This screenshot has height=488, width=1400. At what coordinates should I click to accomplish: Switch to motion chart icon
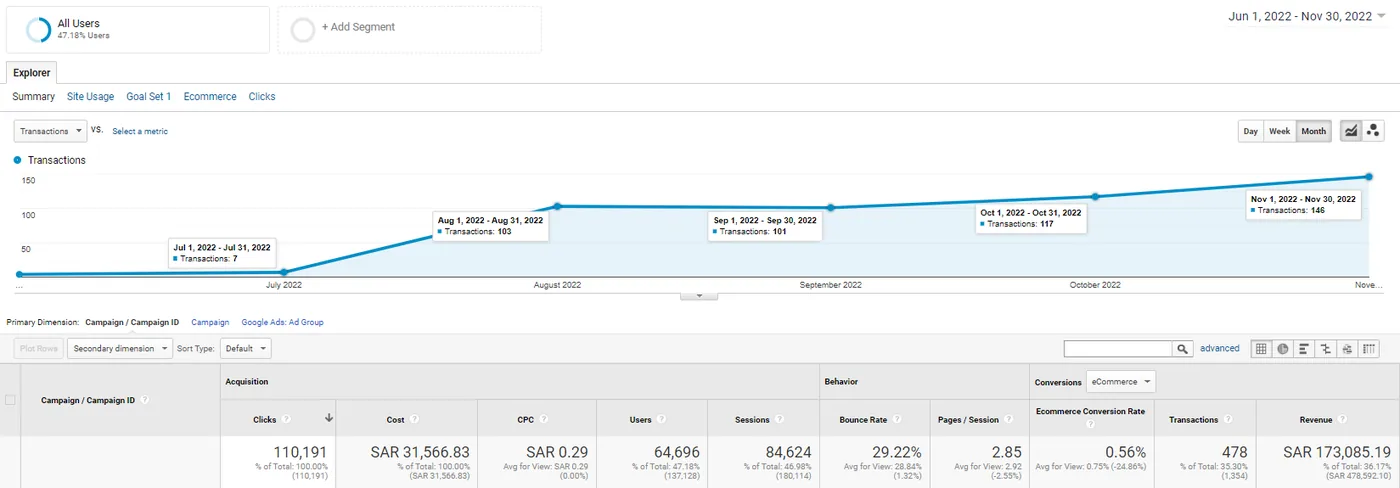[1373, 131]
